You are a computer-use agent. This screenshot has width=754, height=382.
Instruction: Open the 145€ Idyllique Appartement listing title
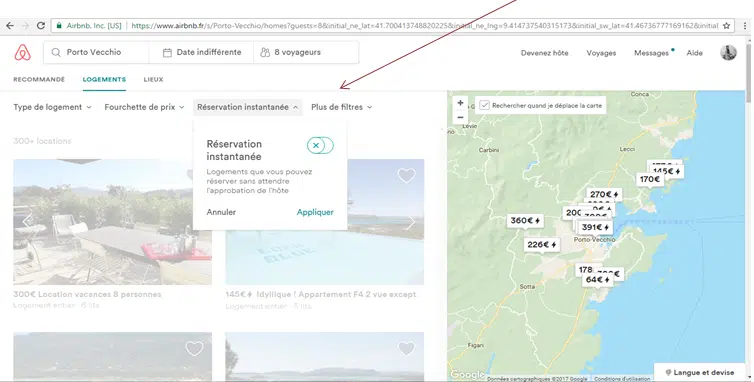(x=321, y=294)
